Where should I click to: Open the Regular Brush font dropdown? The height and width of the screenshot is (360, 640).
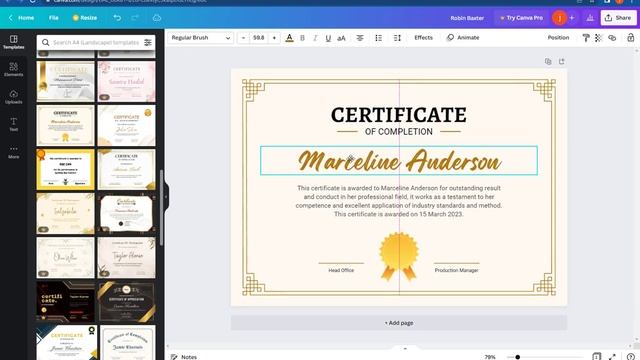pyautogui.click(x=200, y=38)
